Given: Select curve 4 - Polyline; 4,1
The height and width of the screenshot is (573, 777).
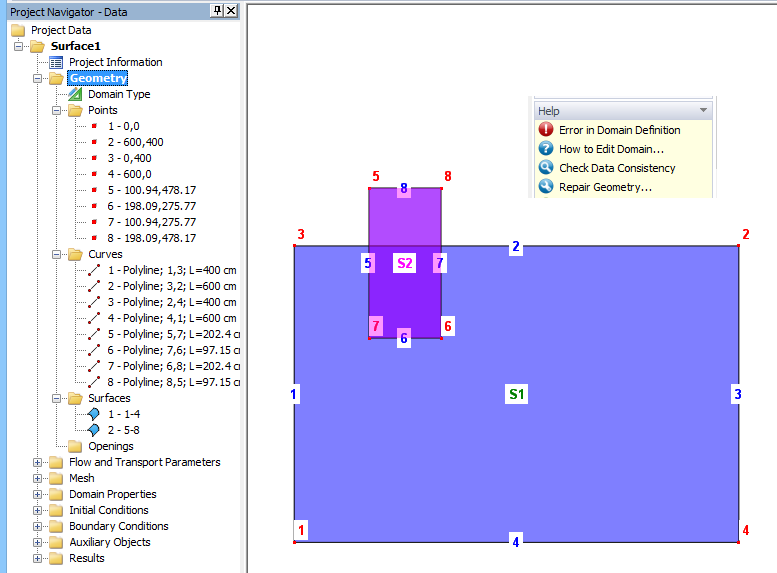Looking at the screenshot, I should [x=172, y=318].
